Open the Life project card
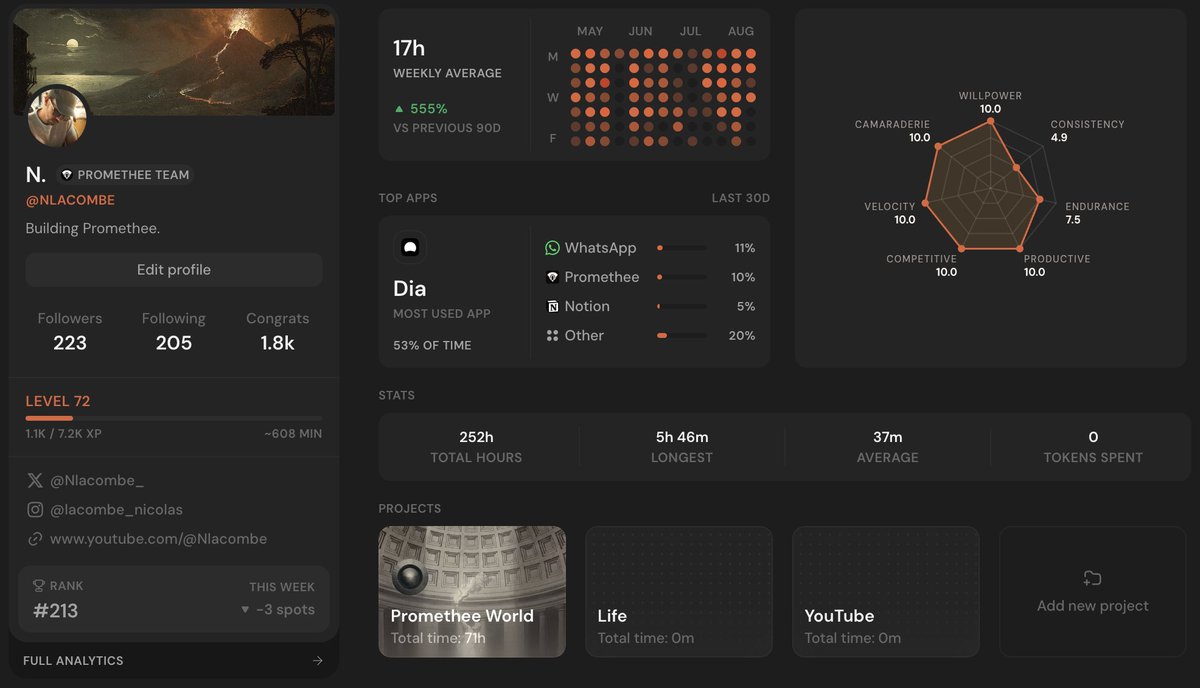 click(x=679, y=592)
